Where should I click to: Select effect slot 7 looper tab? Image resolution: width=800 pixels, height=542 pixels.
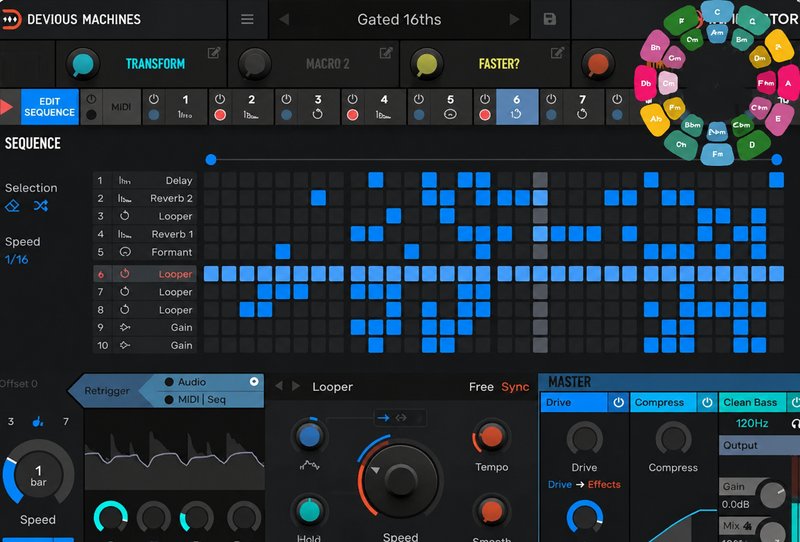[x=582, y=107]
